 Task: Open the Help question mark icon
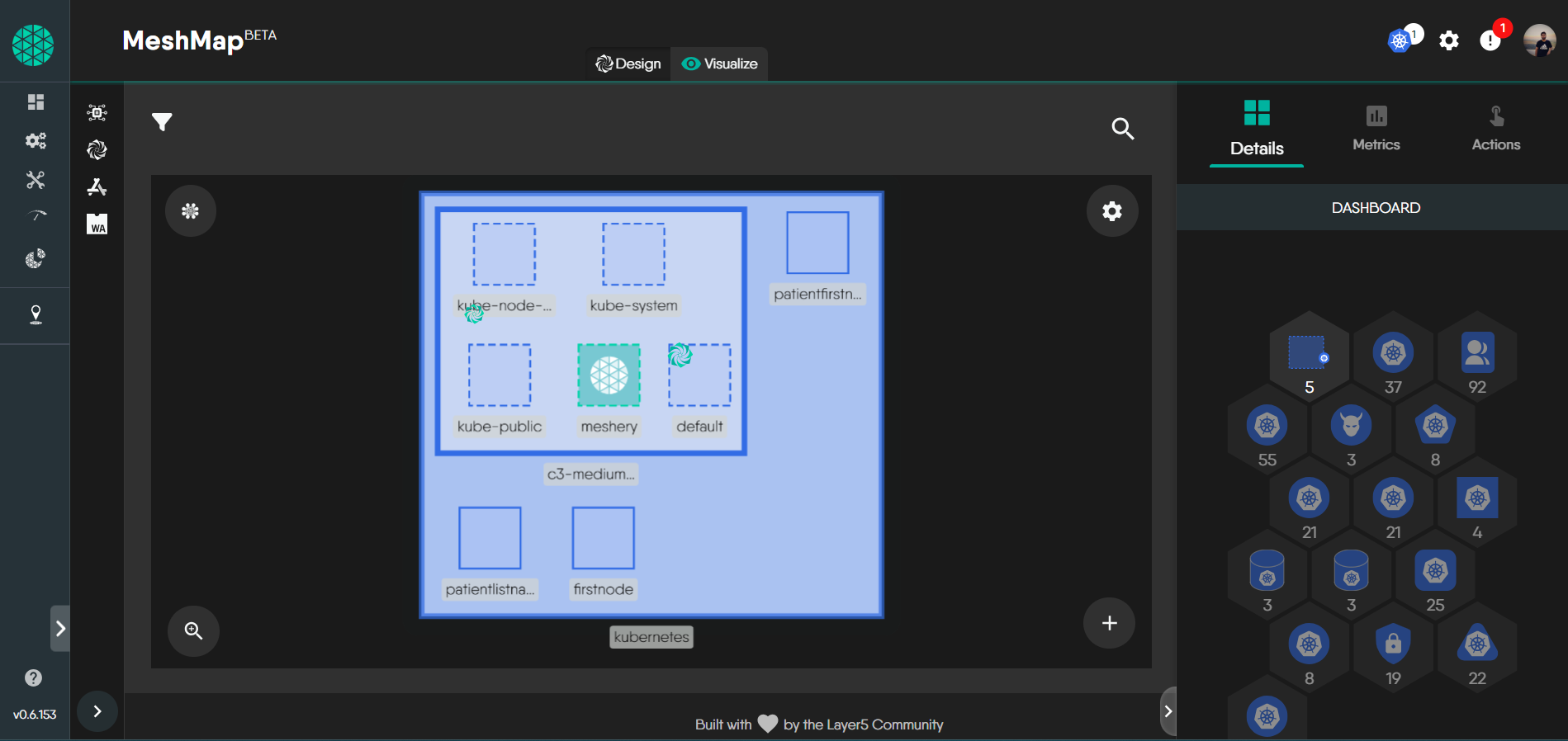click(33, 677)
